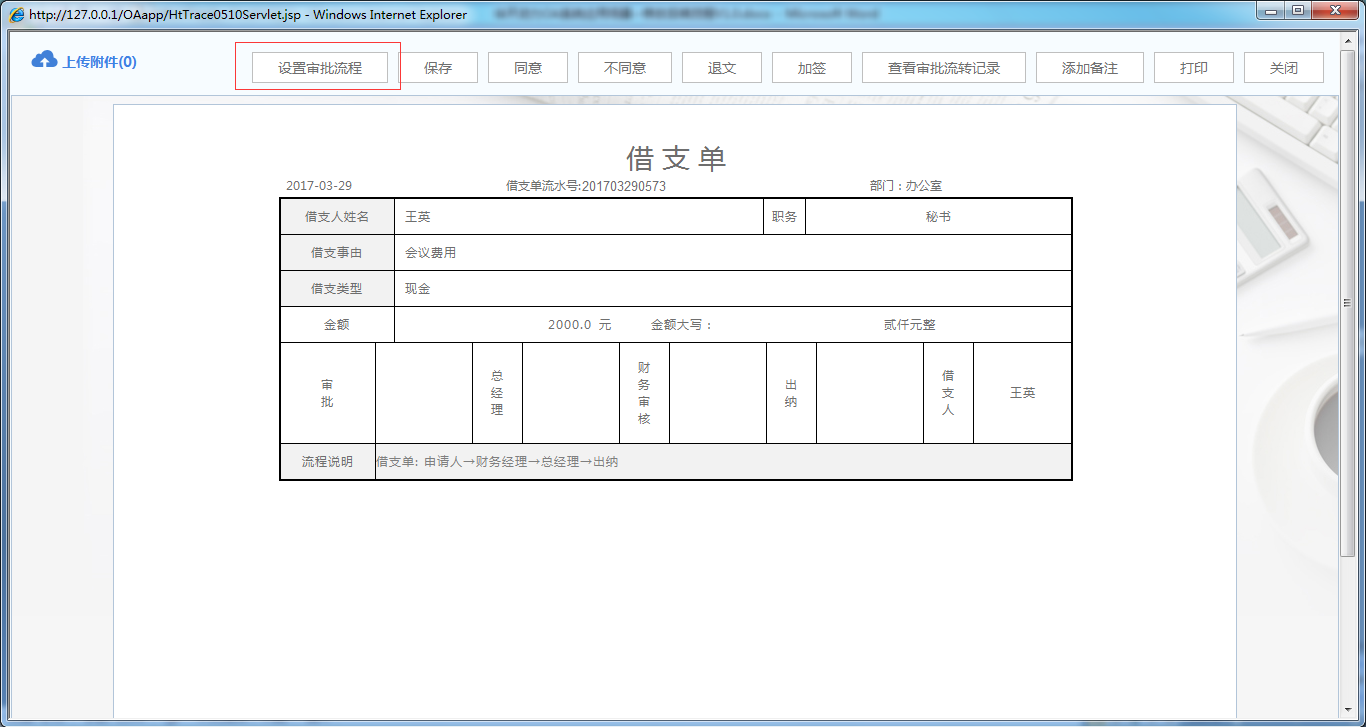Viewport: 1366px width, 727px height.
Task: Approve the form via 同意 button
Action: pos(527,67)
